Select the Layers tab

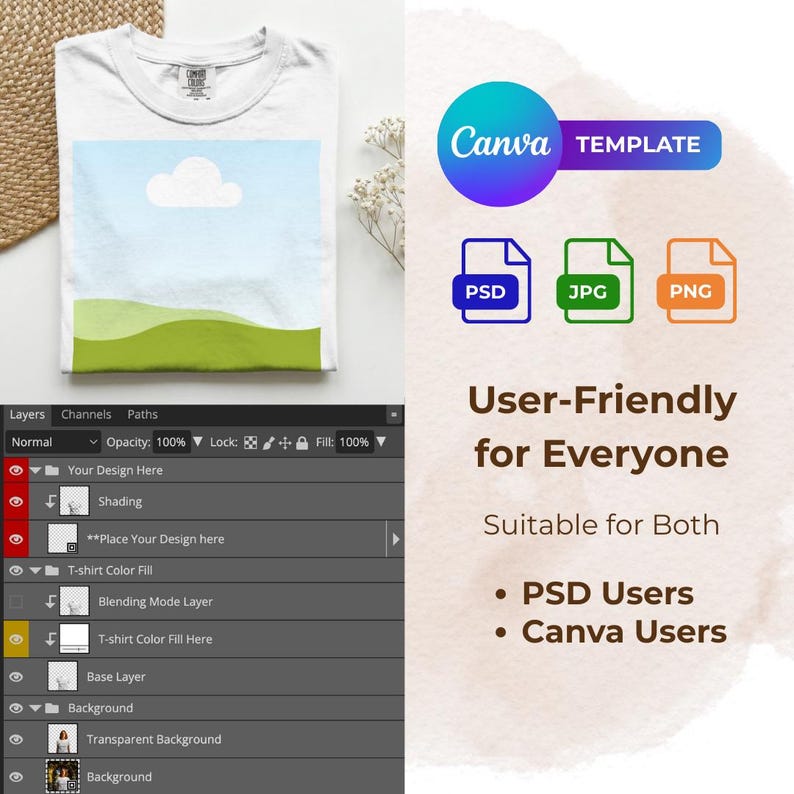(x=27, y=415)
